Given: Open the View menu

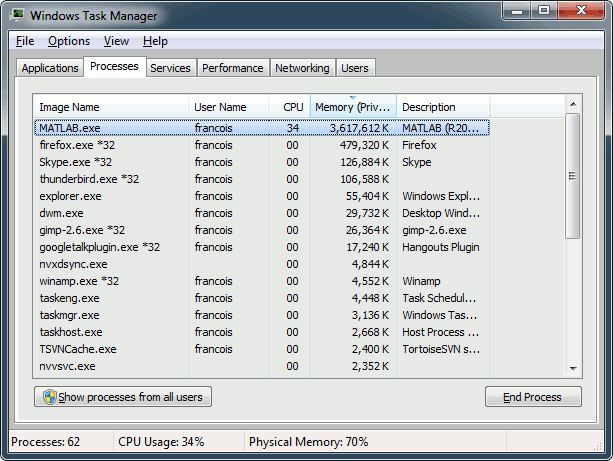Looking at the screenshot, I should coord(116,41).
